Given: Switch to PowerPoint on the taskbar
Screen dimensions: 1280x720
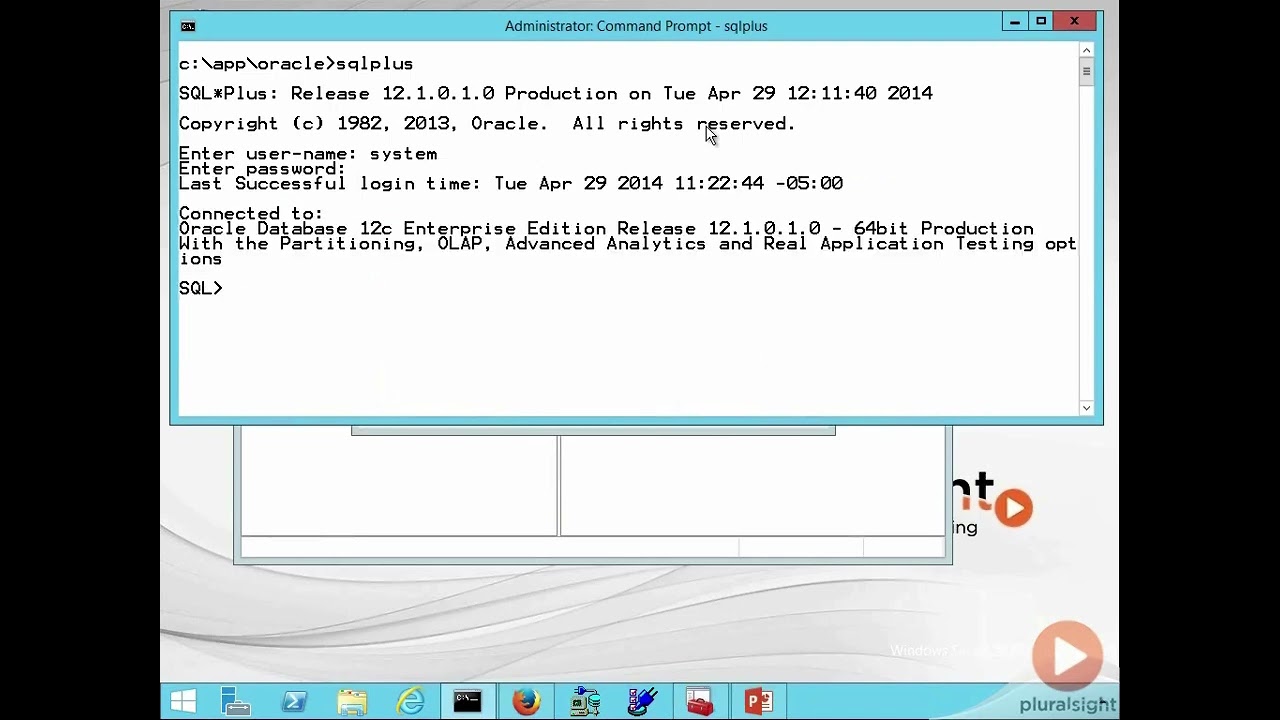Looking at the screenshot, I should 758,701.
